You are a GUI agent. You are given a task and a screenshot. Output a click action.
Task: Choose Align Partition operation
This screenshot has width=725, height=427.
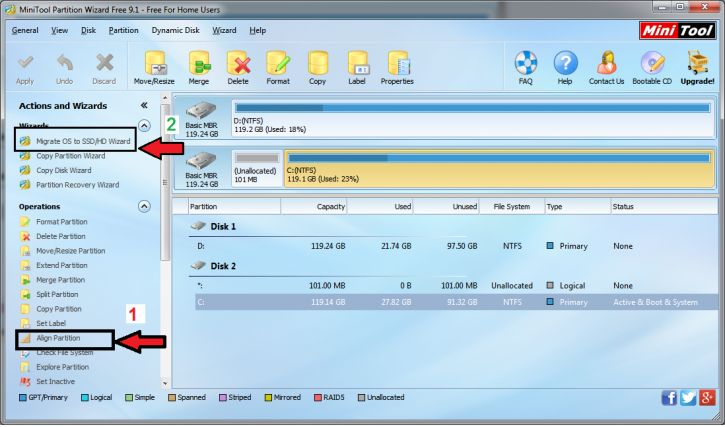click(x=50, y=338)
